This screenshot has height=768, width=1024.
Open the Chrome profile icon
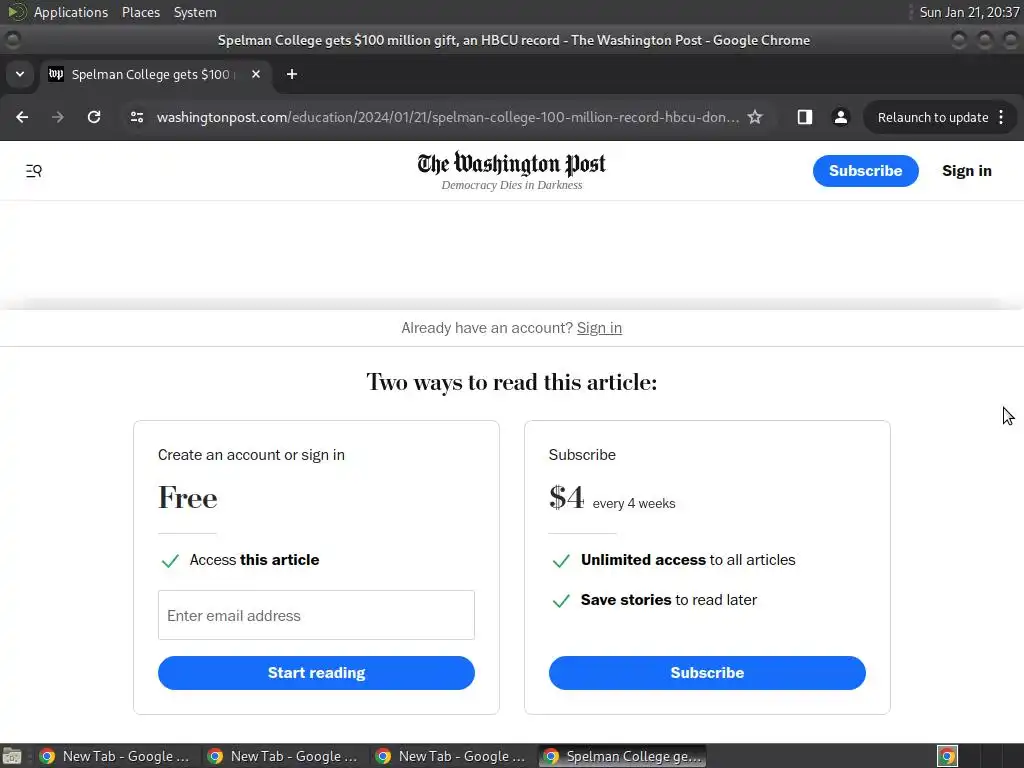coord(840,117)
